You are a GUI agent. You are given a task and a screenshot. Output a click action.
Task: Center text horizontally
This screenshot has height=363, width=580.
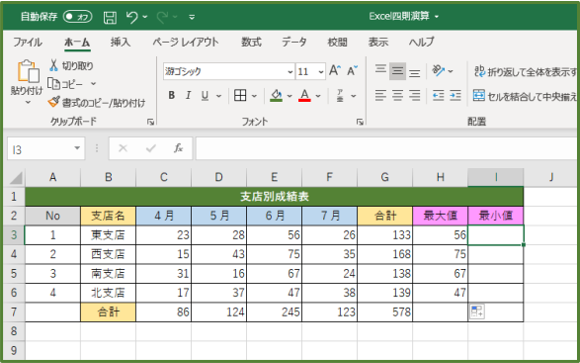point(397,95)
